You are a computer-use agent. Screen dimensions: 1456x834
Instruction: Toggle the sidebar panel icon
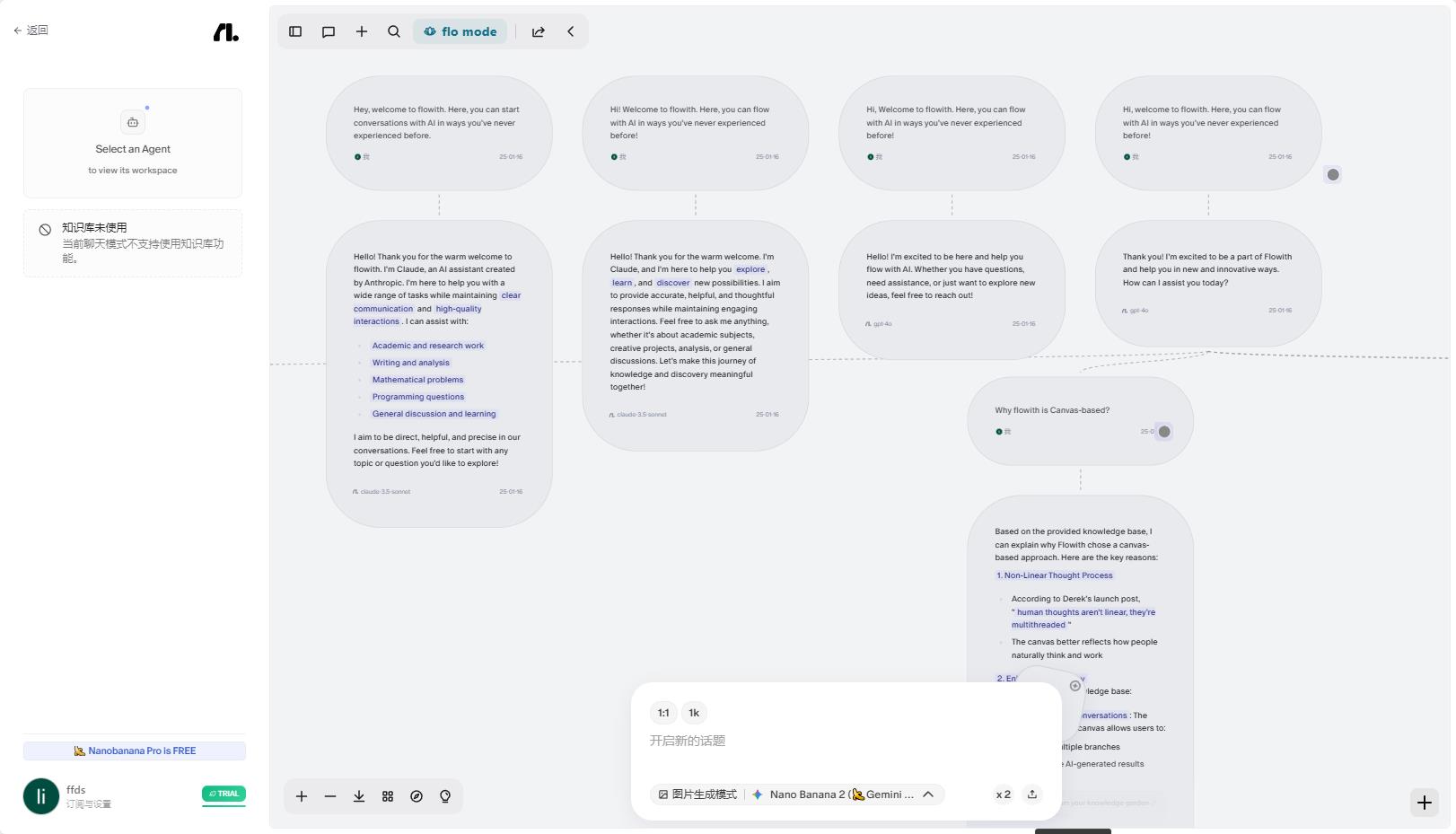click(x=295, y=31)
